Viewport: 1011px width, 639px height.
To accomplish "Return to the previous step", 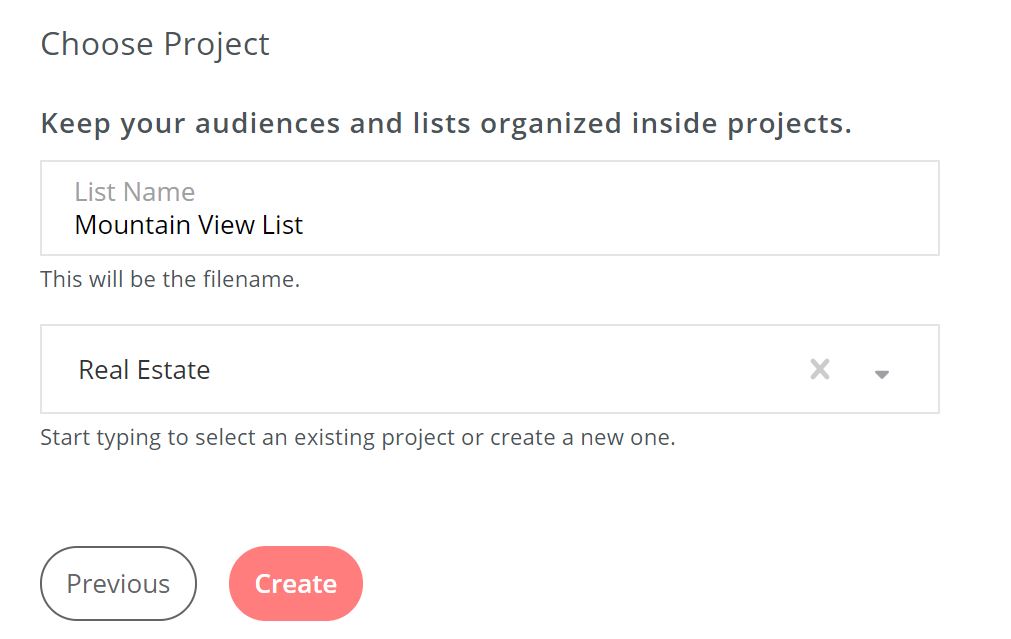I will [x=118, y=584].
